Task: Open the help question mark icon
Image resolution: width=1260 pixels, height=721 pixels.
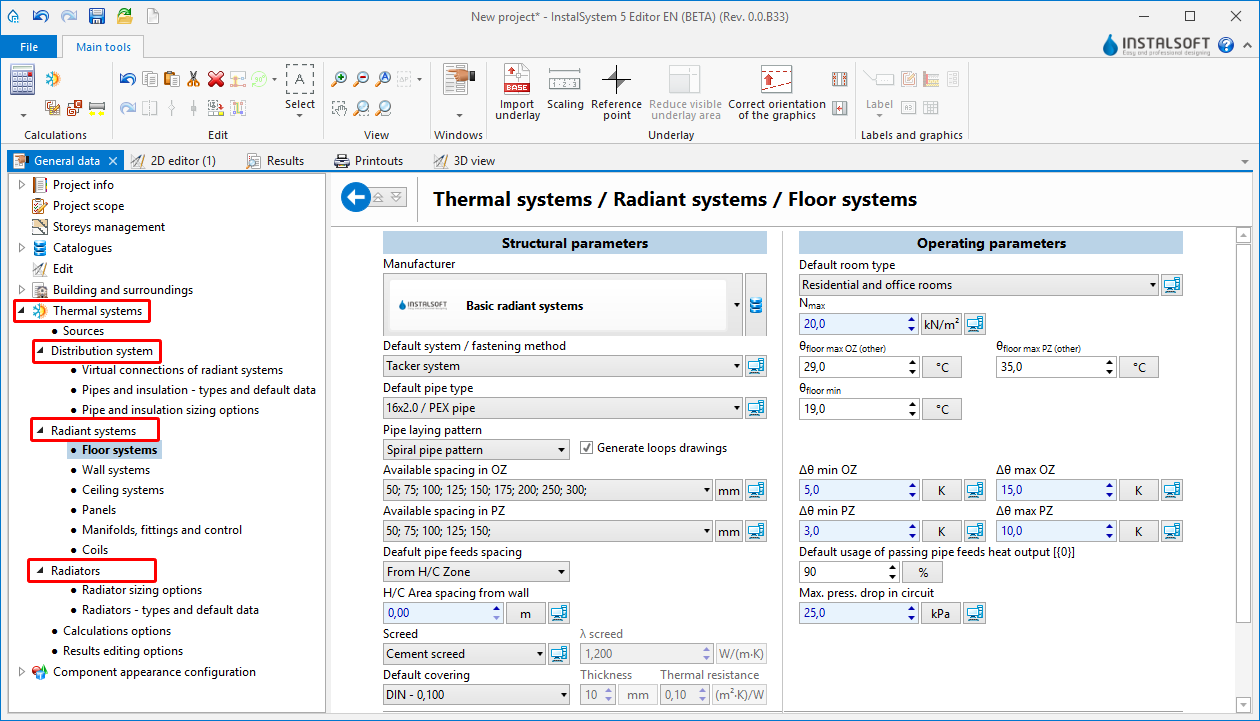Action: pos(1227,45)
